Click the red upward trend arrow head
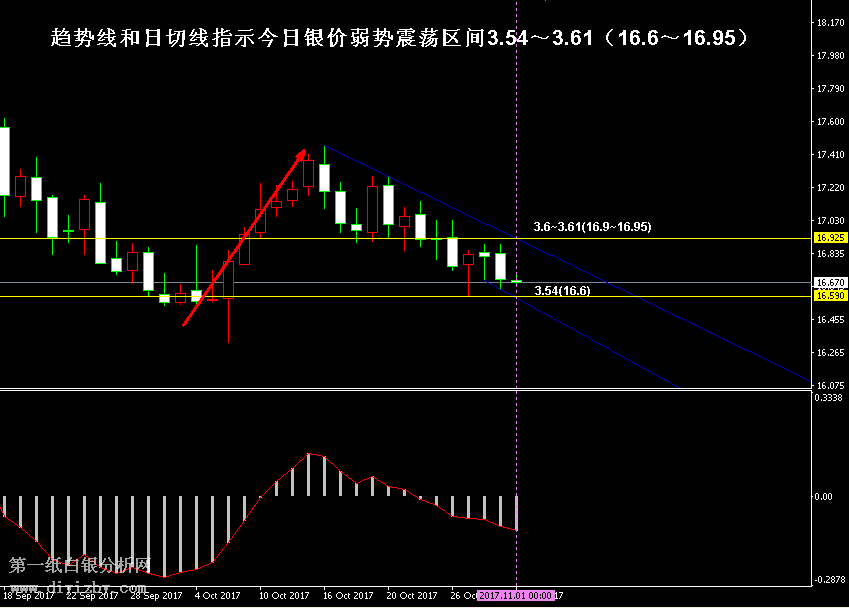Image resolution: width=849 pixels, height=608 pixels. (301, 155)
